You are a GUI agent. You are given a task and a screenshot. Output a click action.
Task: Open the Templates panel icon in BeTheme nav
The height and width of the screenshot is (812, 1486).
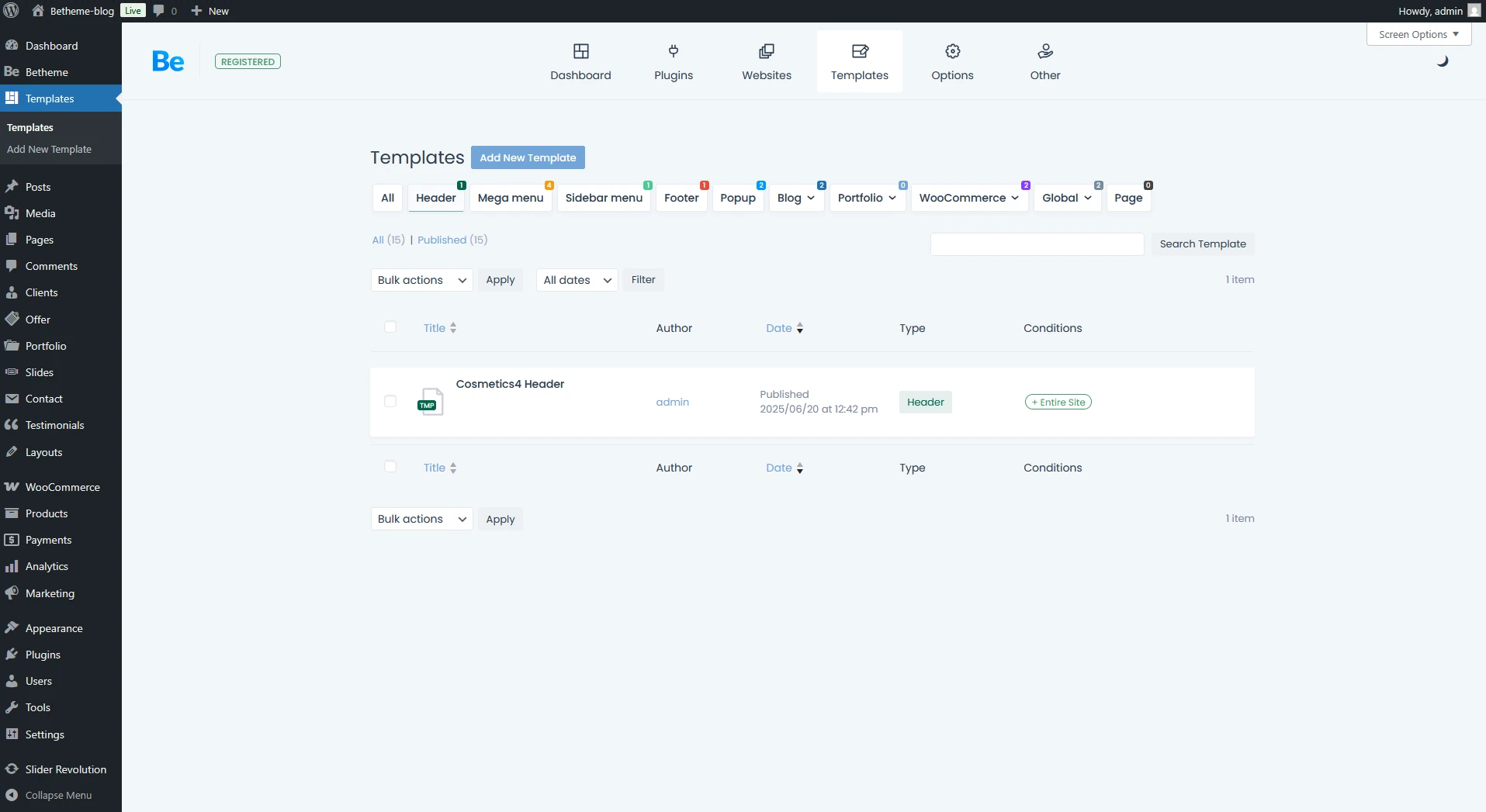click(x=859, y=53)
